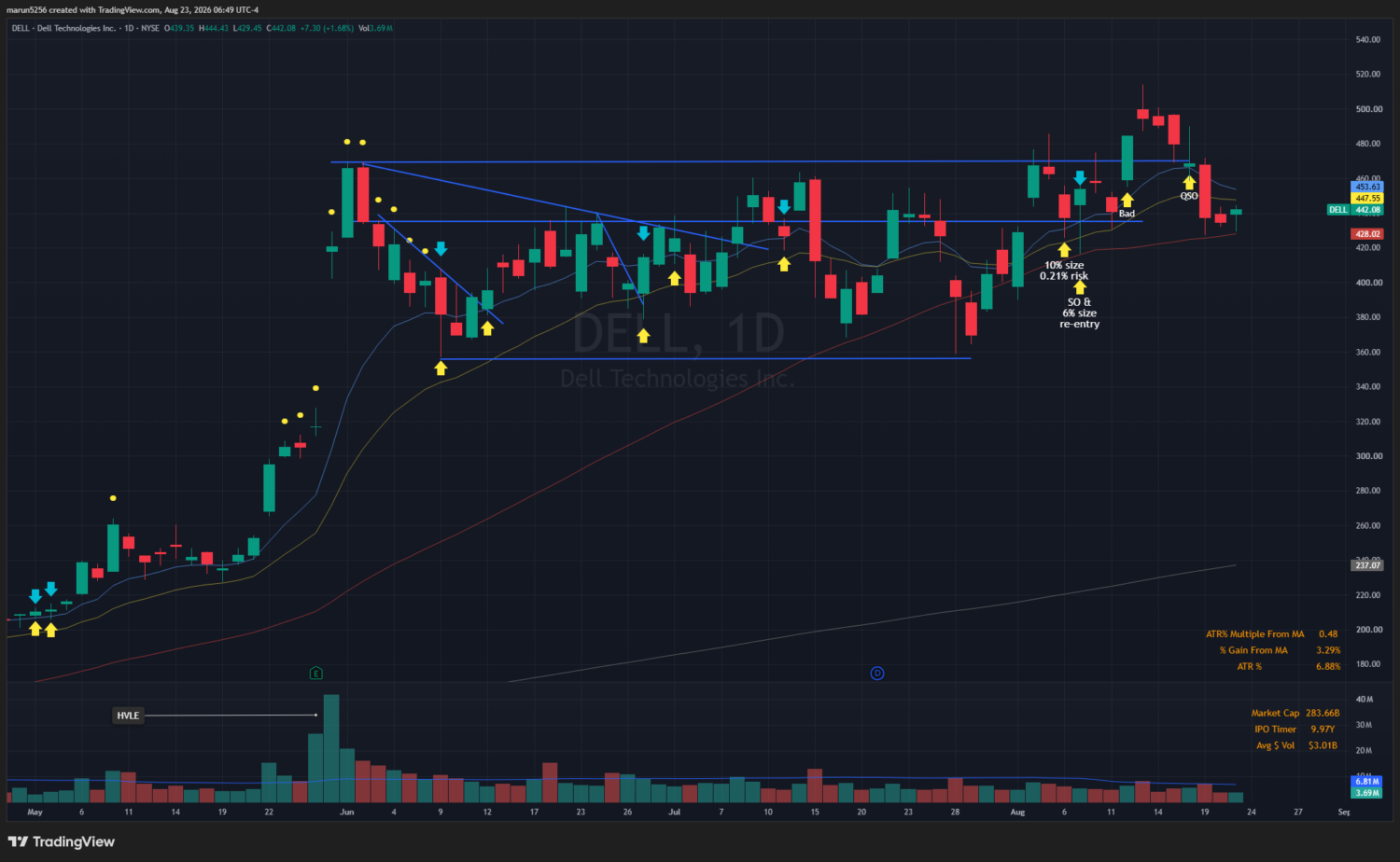The height and width of the screenshot is (862, 1400).
Task: Select the % Gain From MA value 3.29%
Action: (1328, 650)
